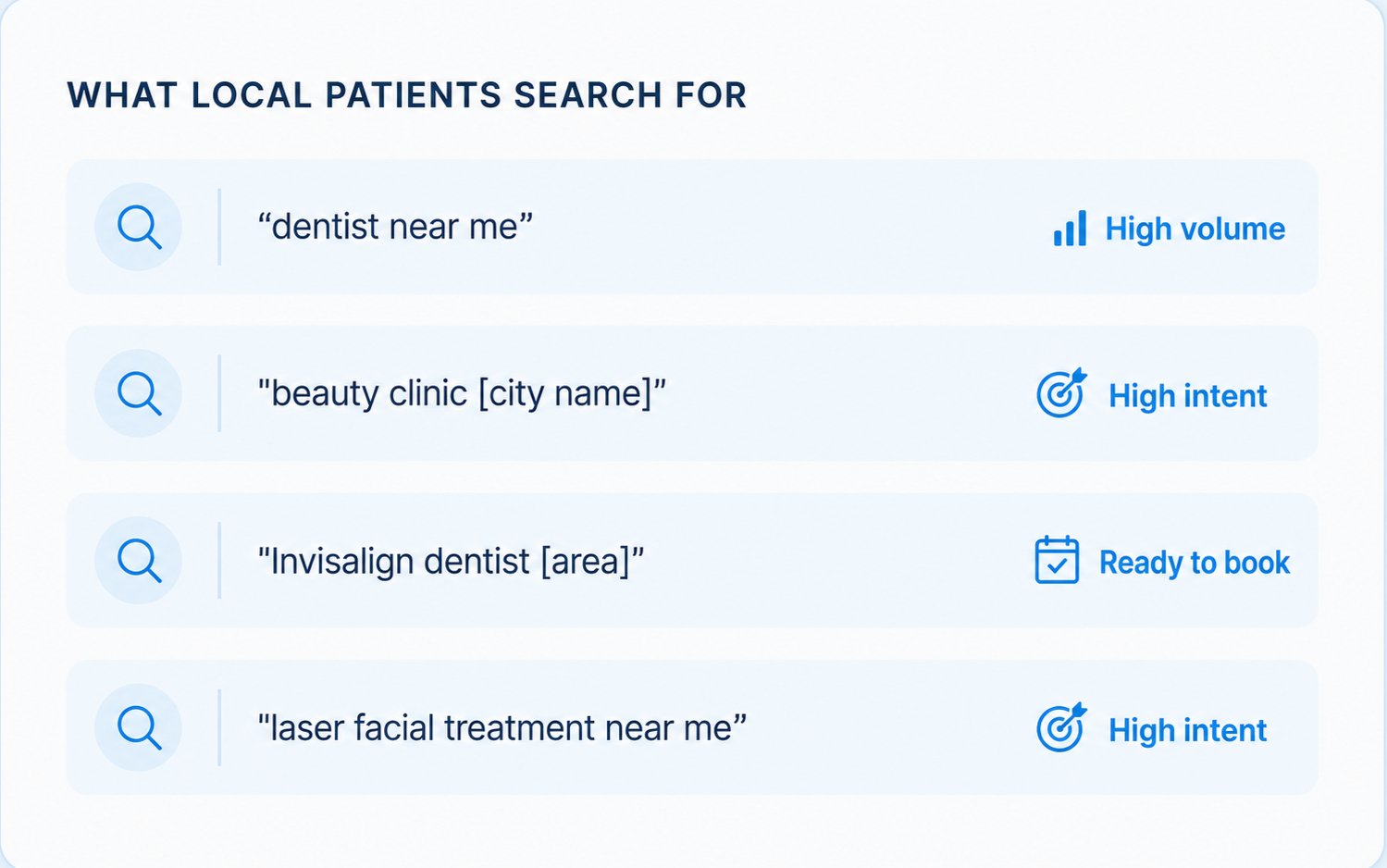Image resolution: width=1387 pixels, height=868 pixels.
Task: Click the "Ready to book" label
Action: pos(1194,563)
